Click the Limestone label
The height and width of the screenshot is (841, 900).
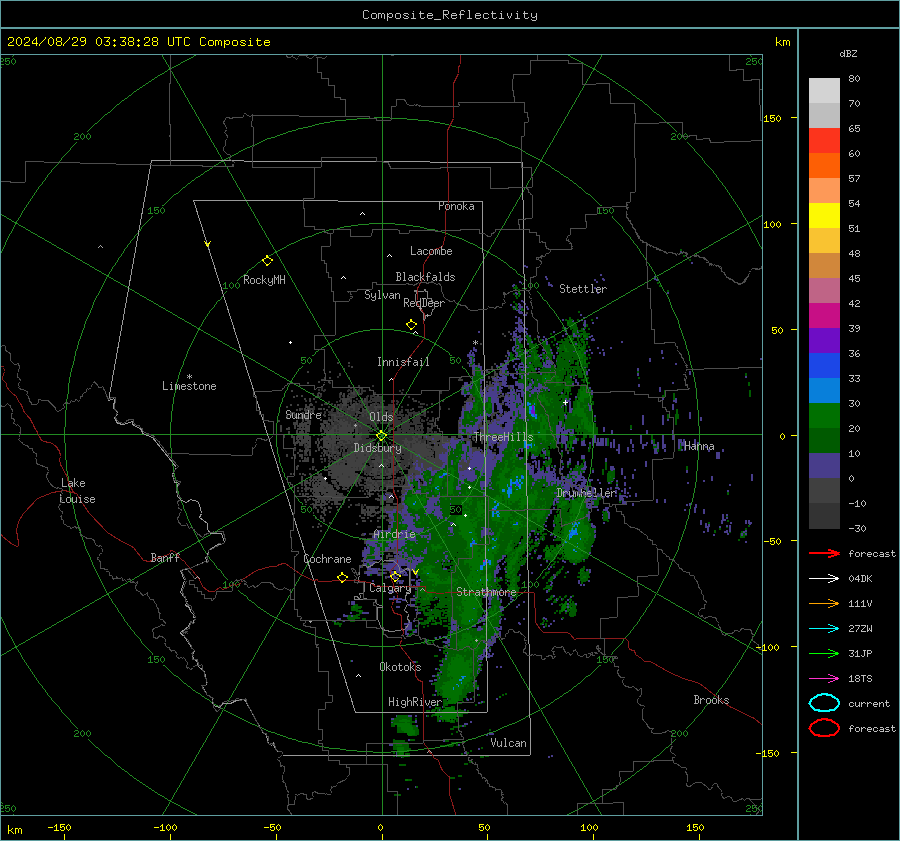point(189,386)
